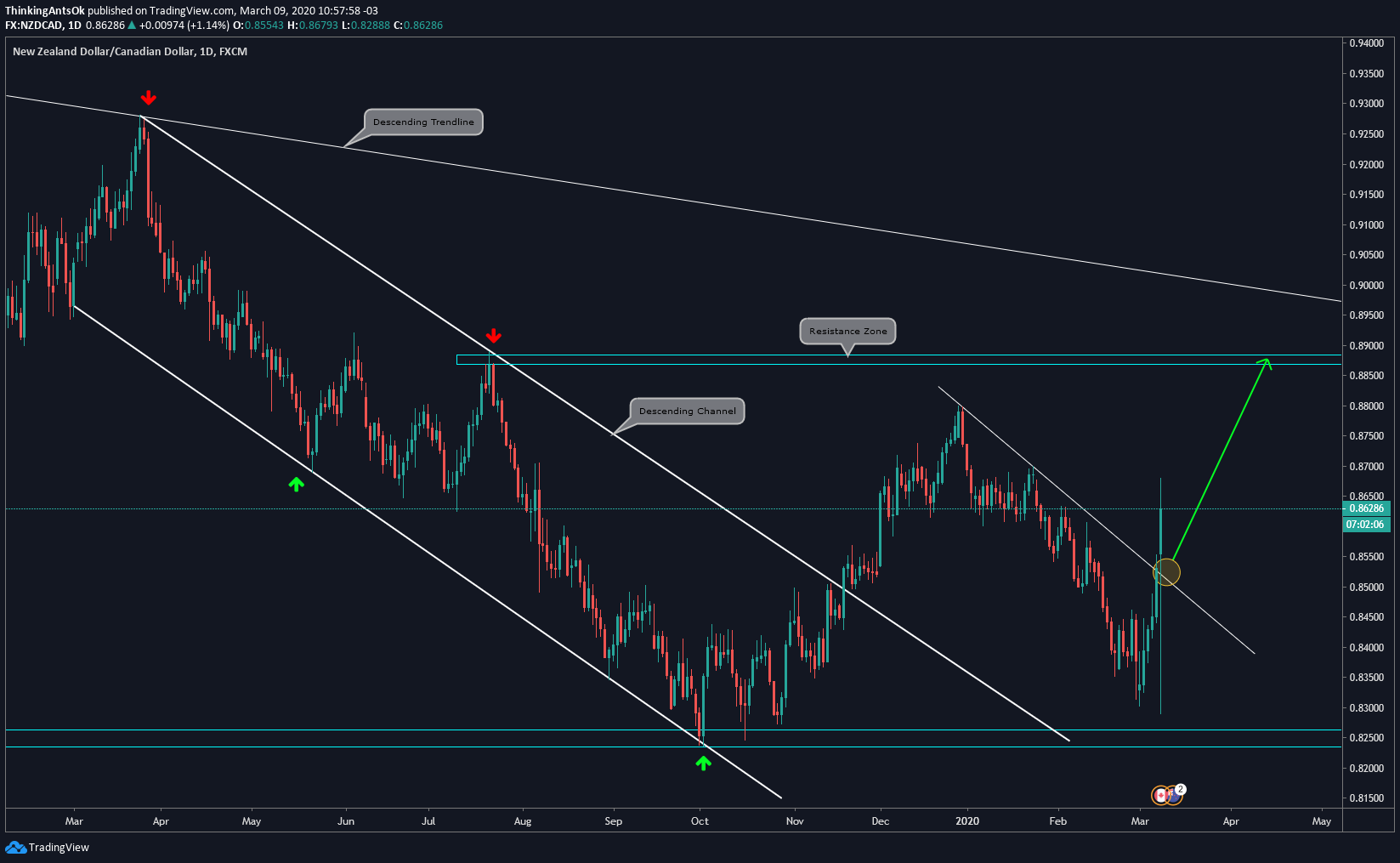Click the 0.91000 price axis label

point(1367,225)
